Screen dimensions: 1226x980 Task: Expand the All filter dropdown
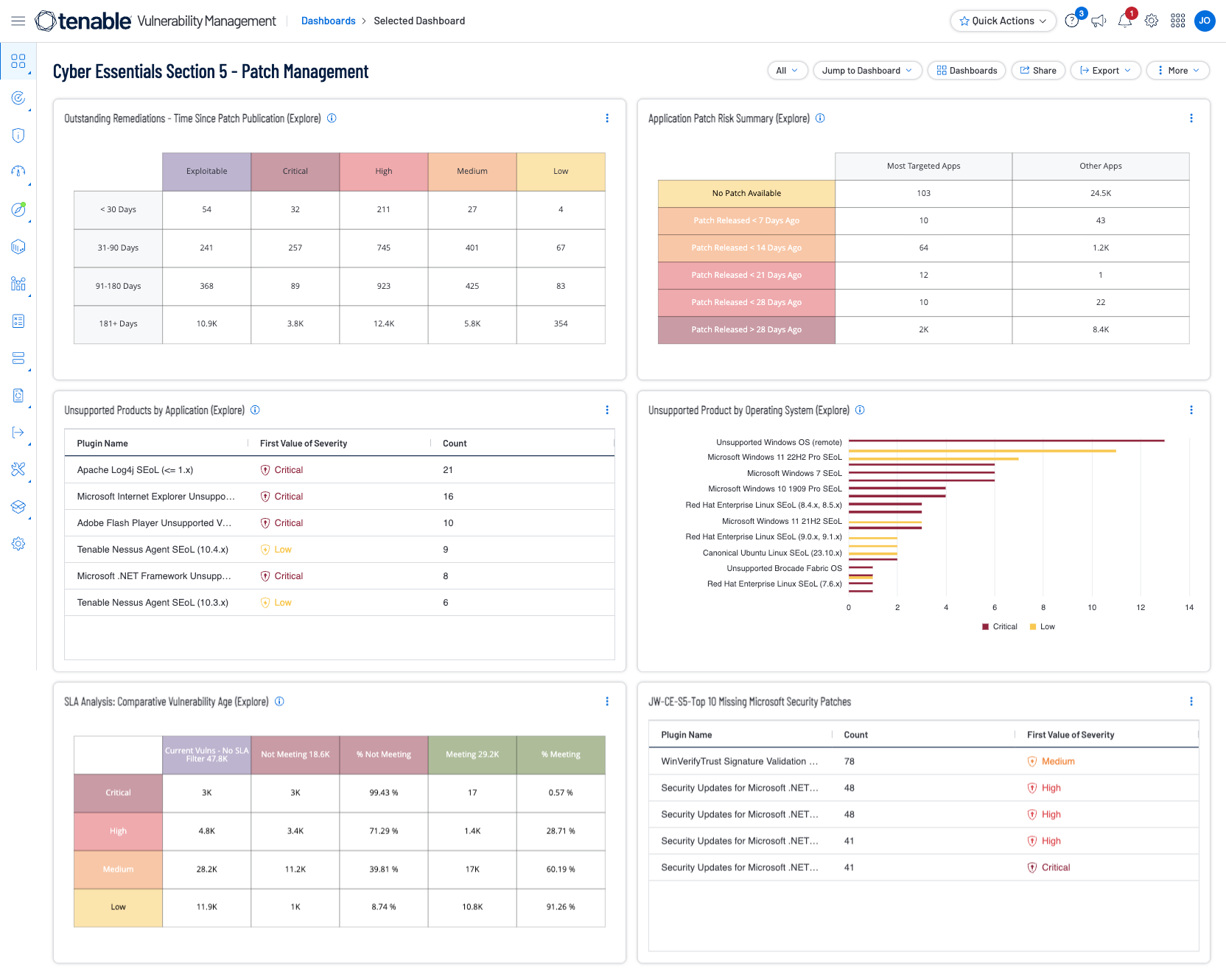point(787,71)
